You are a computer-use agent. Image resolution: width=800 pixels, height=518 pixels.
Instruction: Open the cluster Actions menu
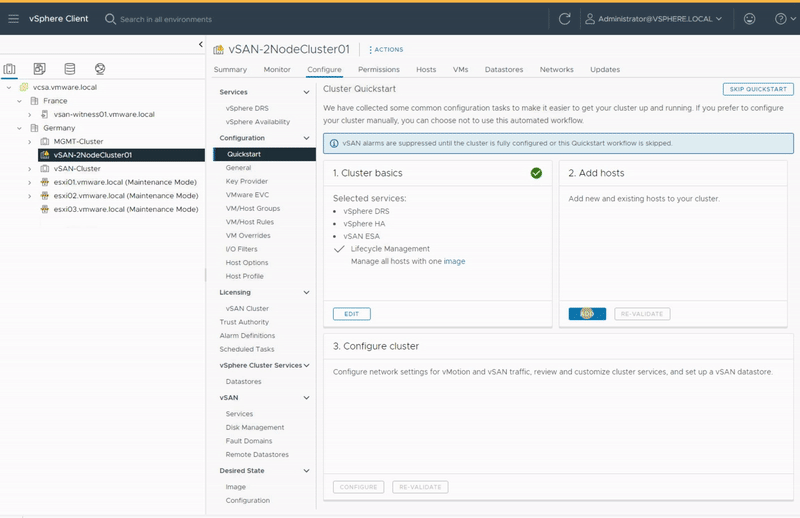(386, 49)
